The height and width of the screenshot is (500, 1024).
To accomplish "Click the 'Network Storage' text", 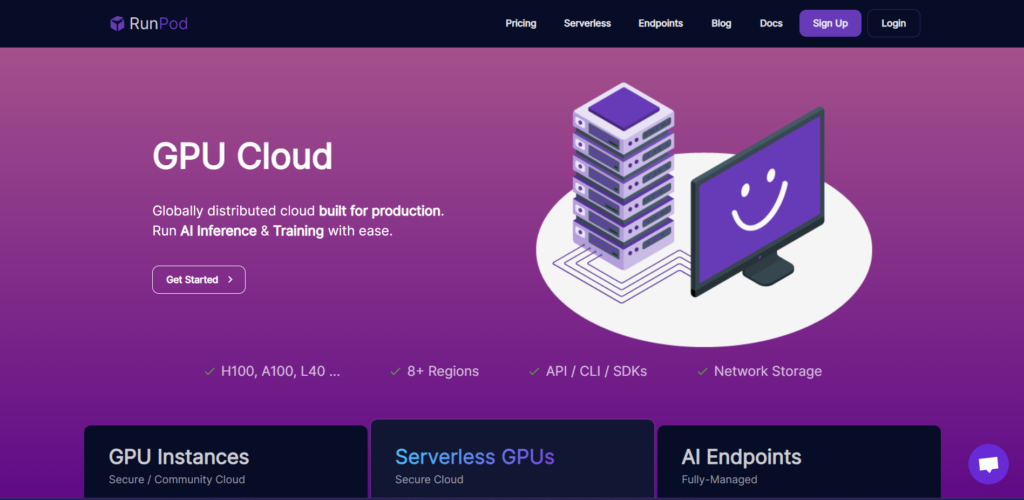I will coord(768,371).
